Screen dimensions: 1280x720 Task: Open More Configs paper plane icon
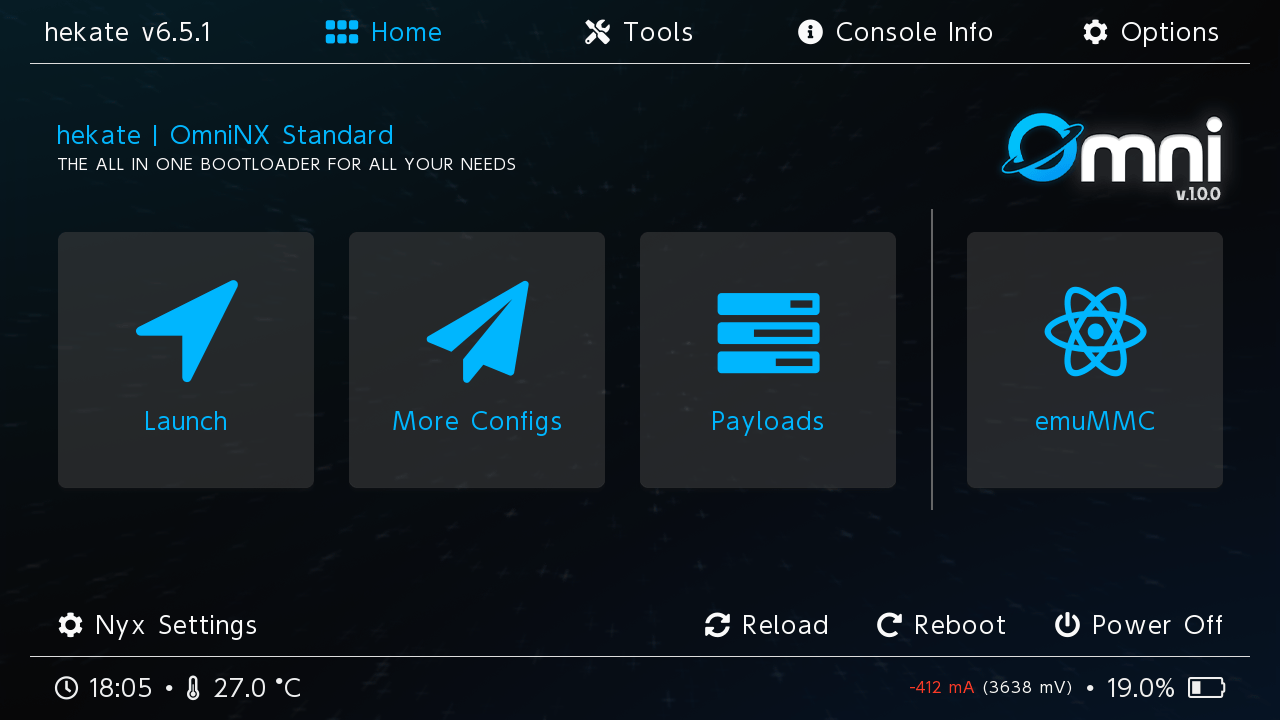(x=478, y=331)
